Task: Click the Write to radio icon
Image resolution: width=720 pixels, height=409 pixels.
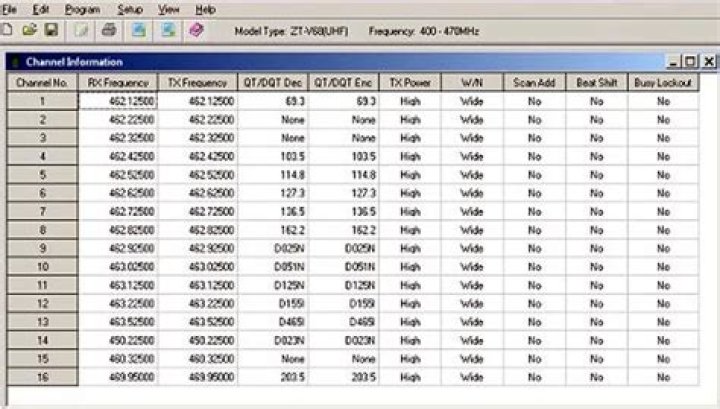Action: click(168, 30)
